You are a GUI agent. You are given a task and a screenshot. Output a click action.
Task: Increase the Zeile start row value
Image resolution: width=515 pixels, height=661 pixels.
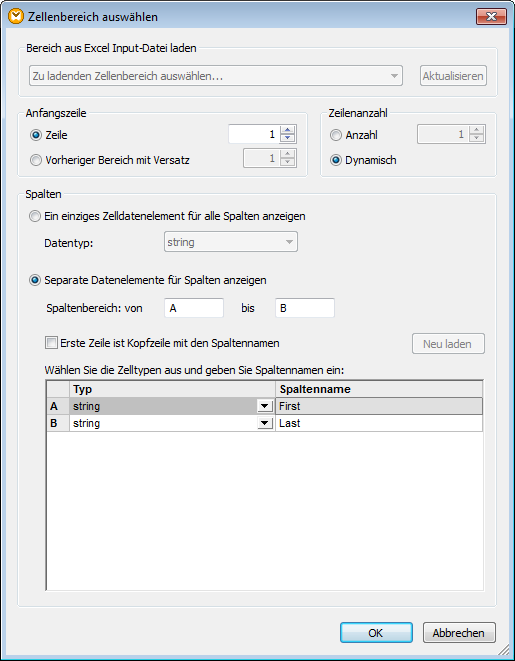[x=287, y=130]
